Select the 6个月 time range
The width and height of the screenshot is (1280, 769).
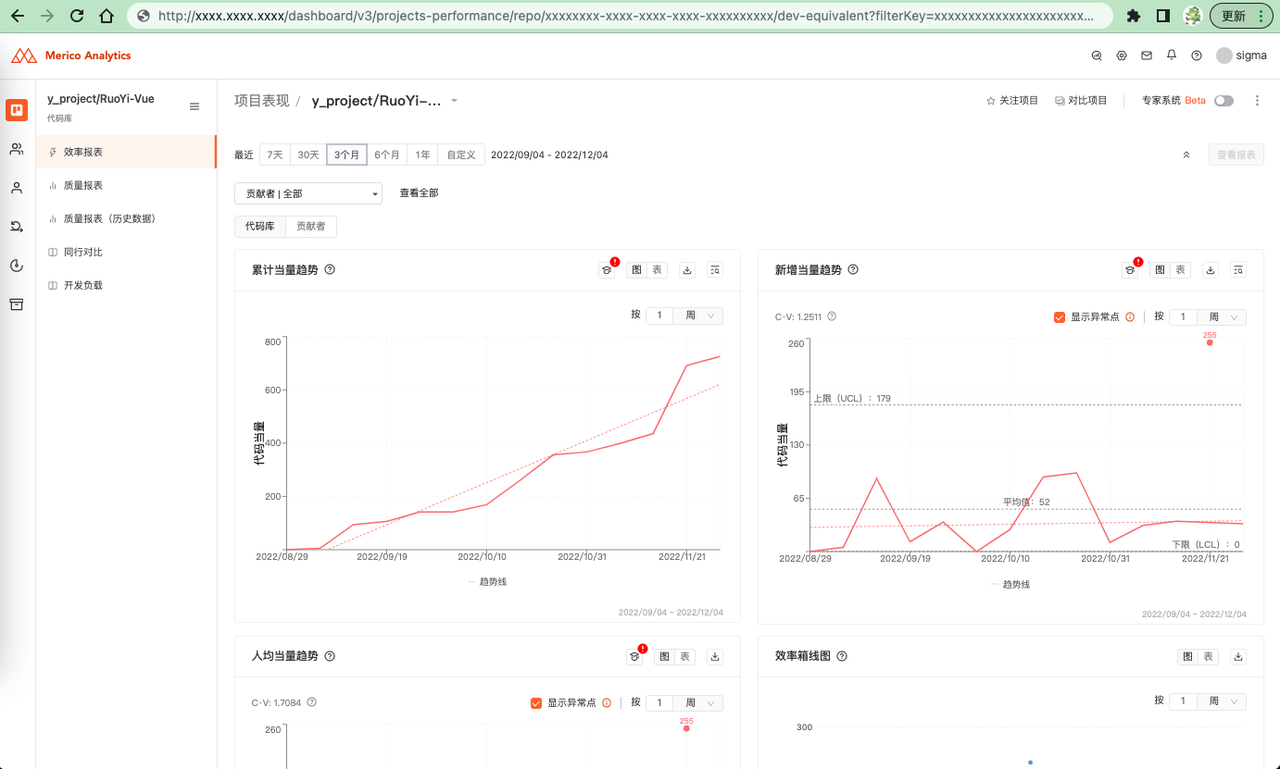pos(387,155)
